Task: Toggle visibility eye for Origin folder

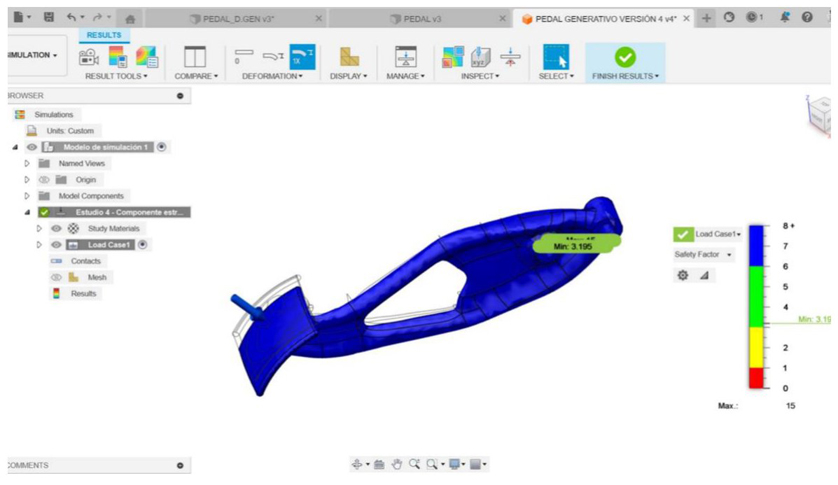Action: [x=44, y=180]
